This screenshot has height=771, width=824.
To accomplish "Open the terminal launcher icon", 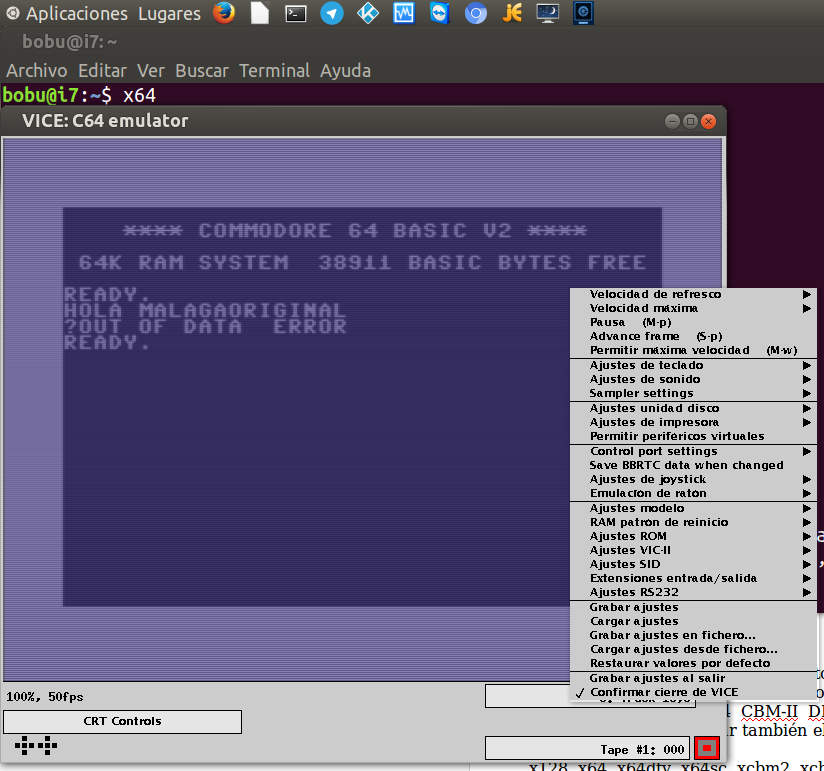I will pyautogui.click(x=296, y=14).
